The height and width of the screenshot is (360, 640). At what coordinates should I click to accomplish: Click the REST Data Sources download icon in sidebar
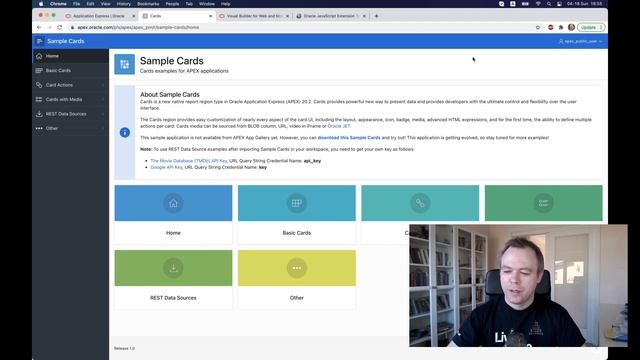tap(39, 114)
